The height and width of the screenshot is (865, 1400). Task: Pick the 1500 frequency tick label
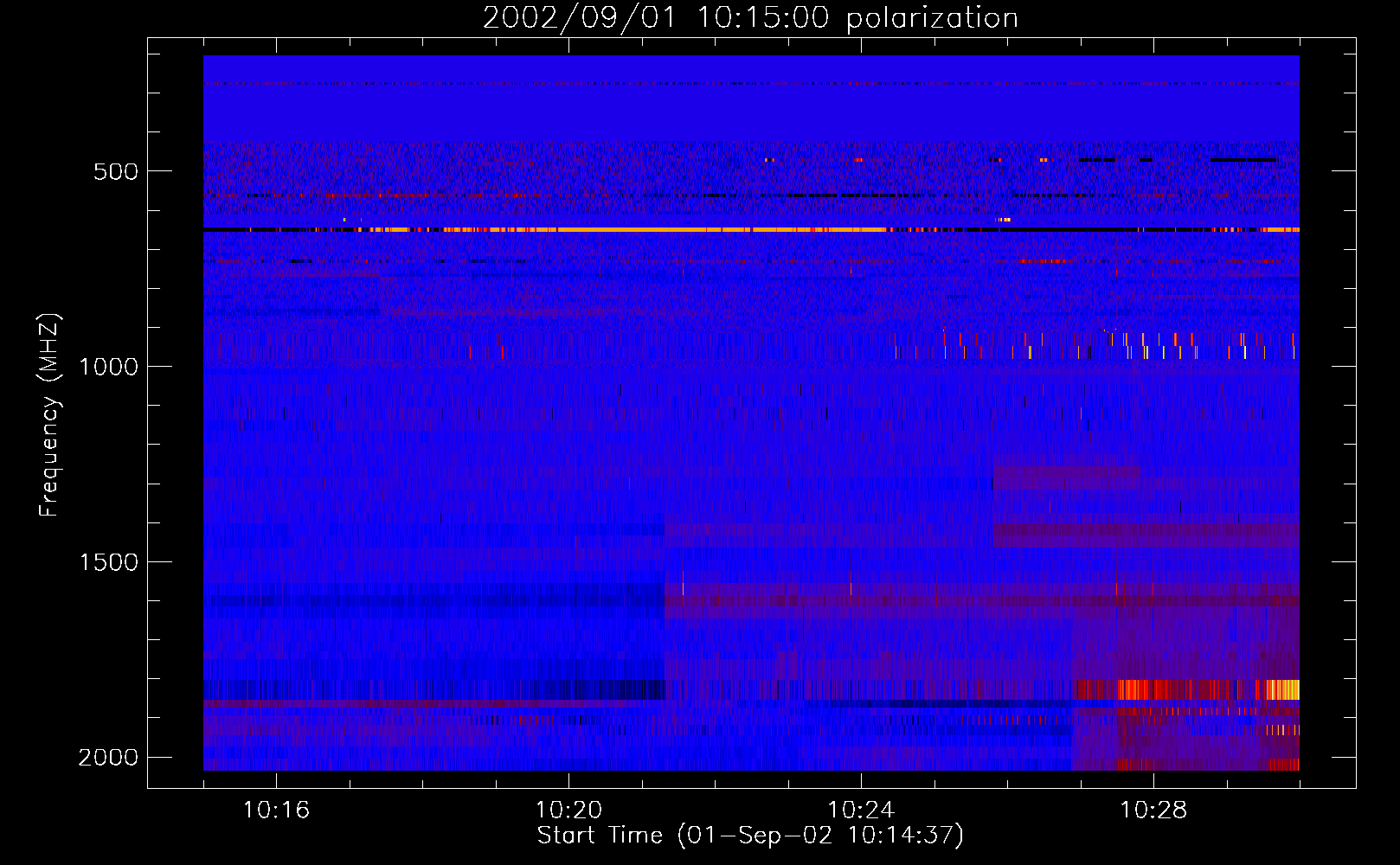tap(108, 562)
